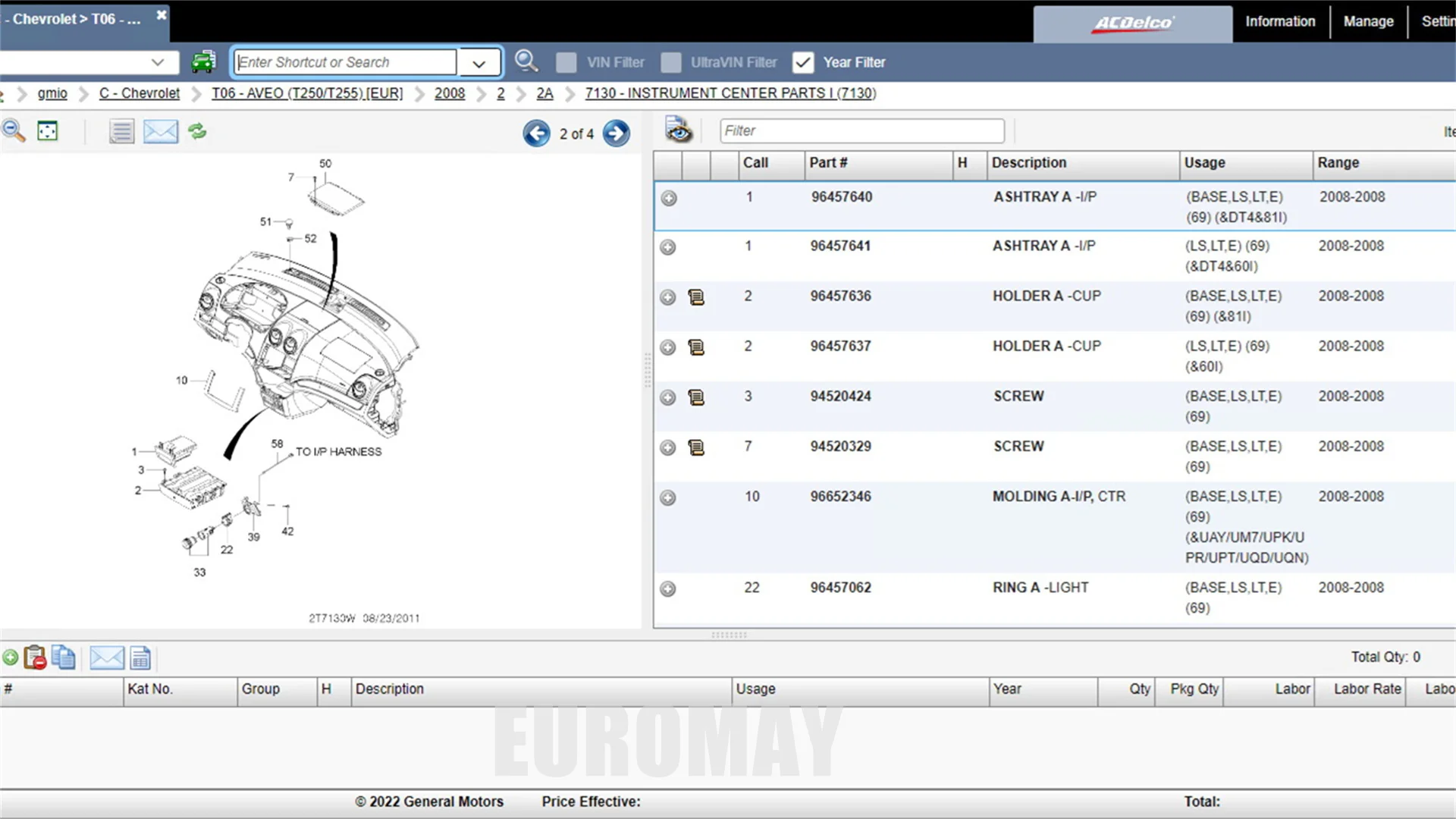Expand the ASHTRAY A 96457640 row details
Viewport: 1456px width, 819px height.
[x=668, y=199]
